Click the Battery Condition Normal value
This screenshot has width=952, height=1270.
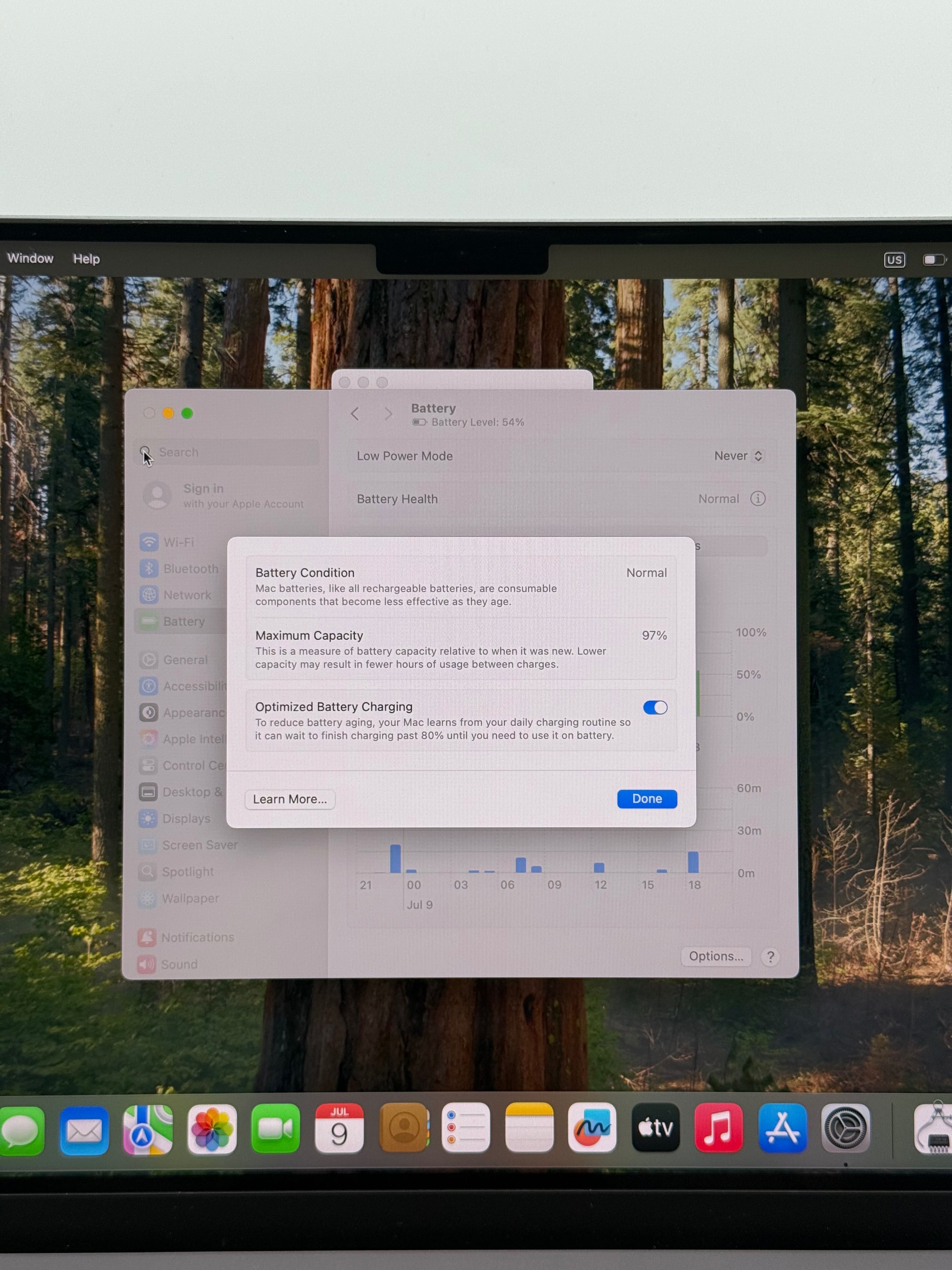(x=646, y=573)
